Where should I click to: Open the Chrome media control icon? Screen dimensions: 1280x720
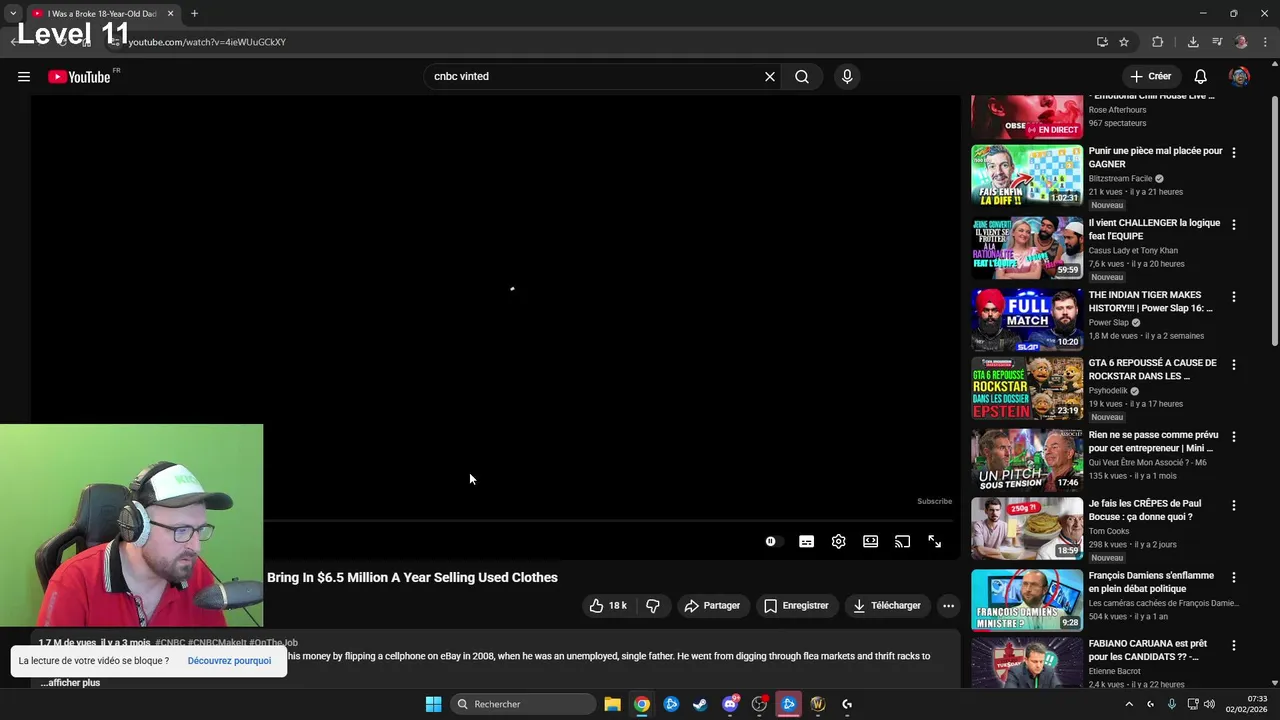1217,42
